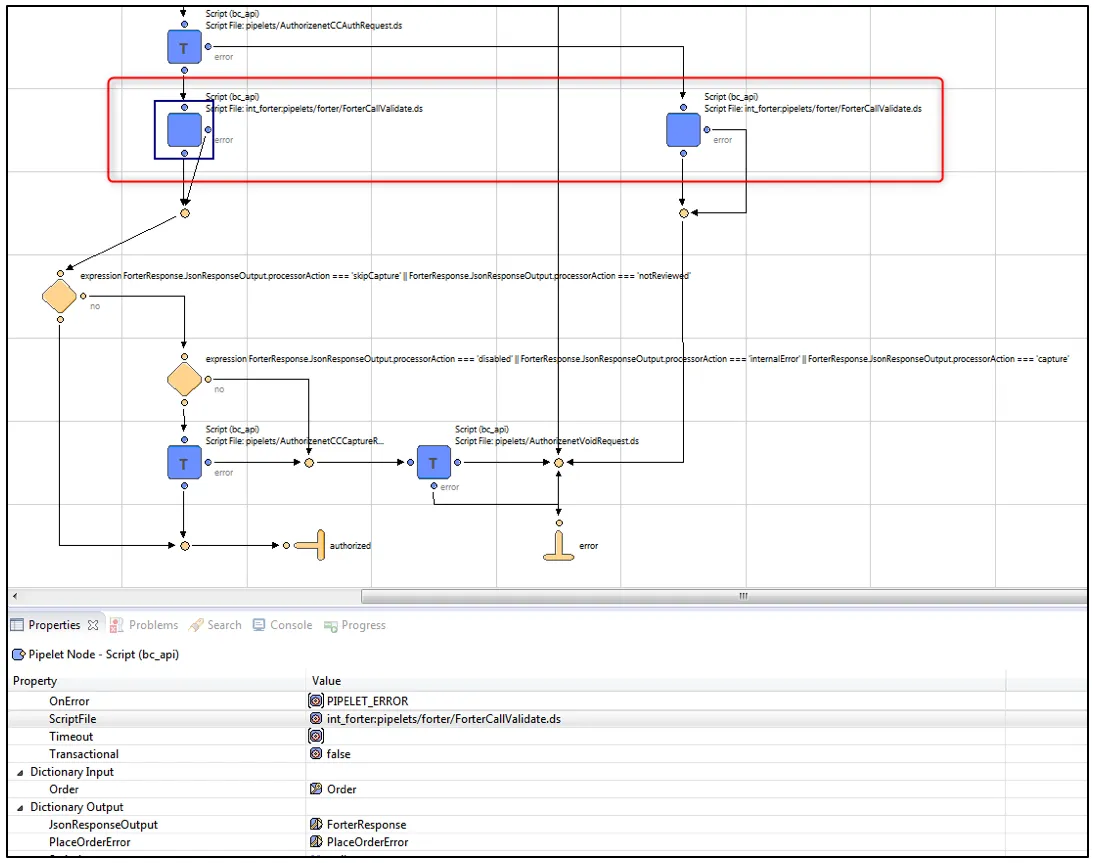Viewport: 1094px width, 863px height.
Task: Select the AuthorizenetCCAuthRequest.ds script pipelet node
Action: click(x=184, y=47)
